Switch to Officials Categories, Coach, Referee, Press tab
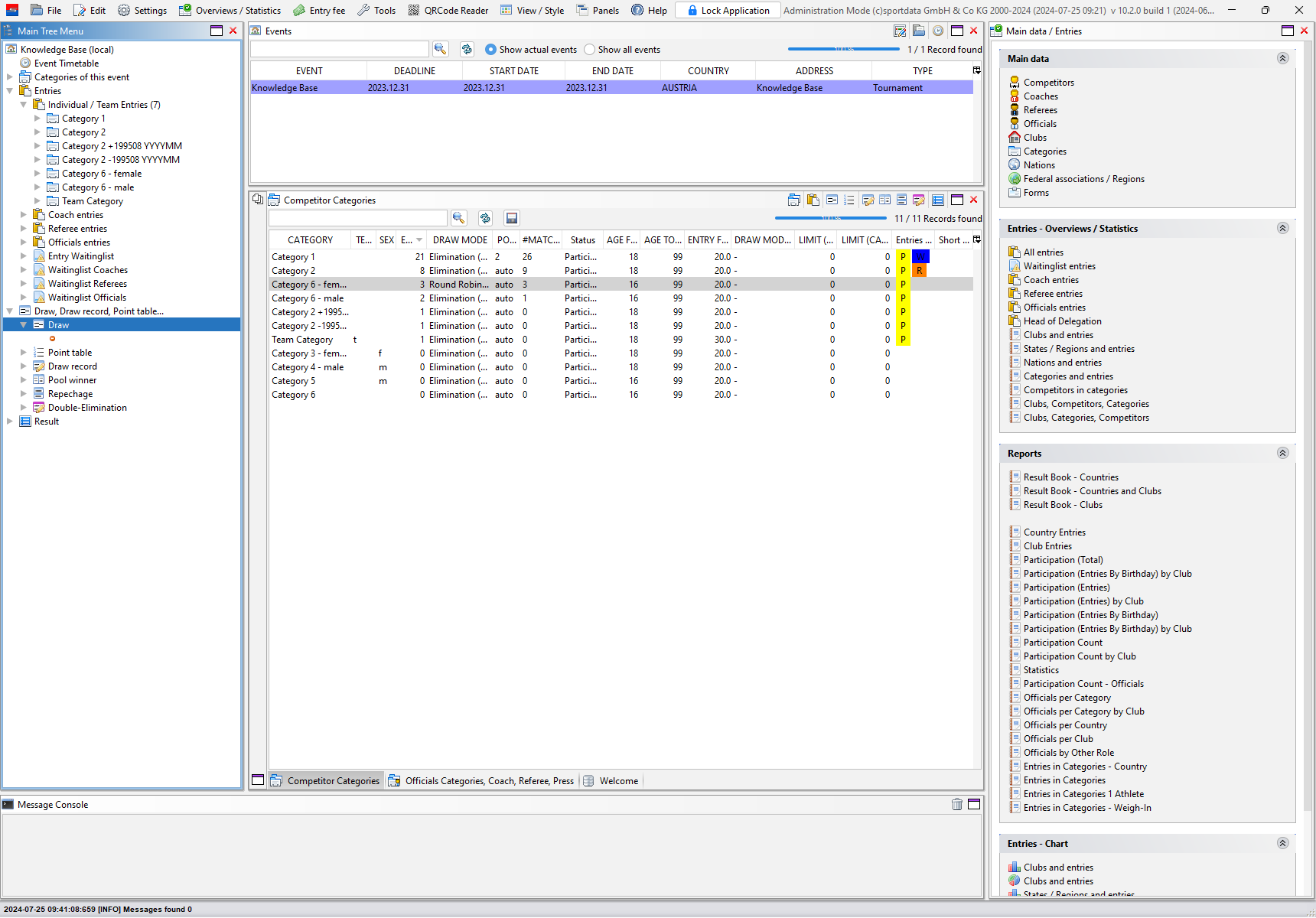Screen dimensions: 1316x918 (481, 780)
